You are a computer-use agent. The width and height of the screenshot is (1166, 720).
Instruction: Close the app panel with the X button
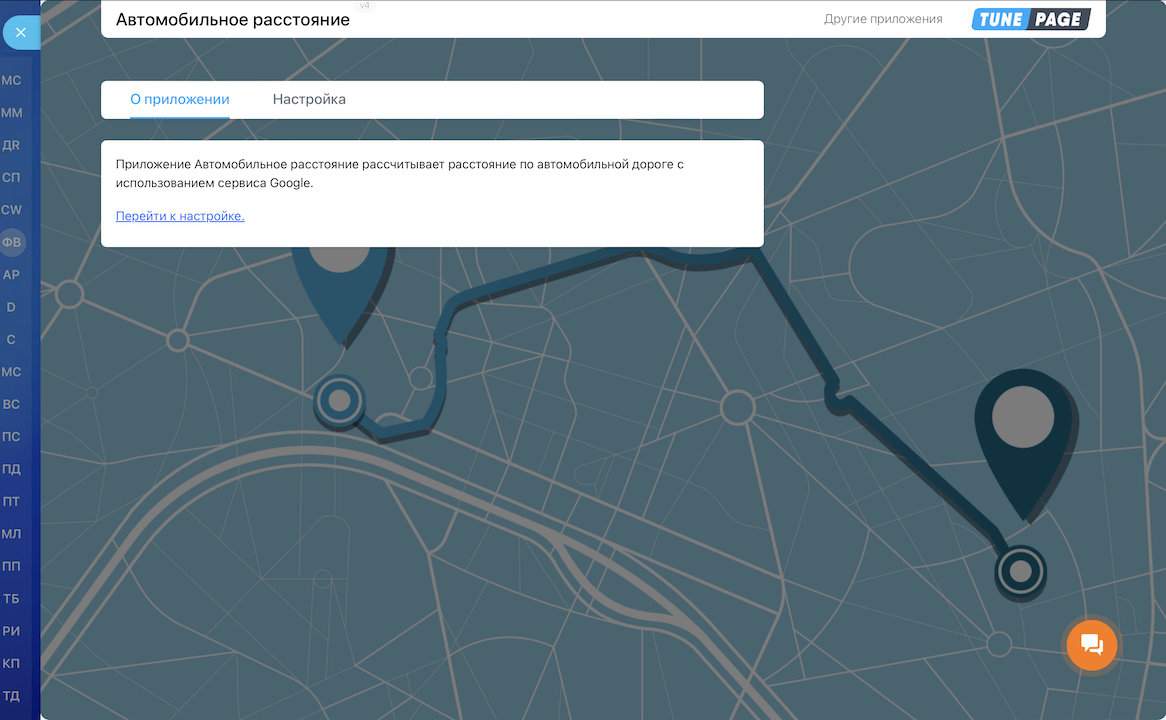click(20, 33)
